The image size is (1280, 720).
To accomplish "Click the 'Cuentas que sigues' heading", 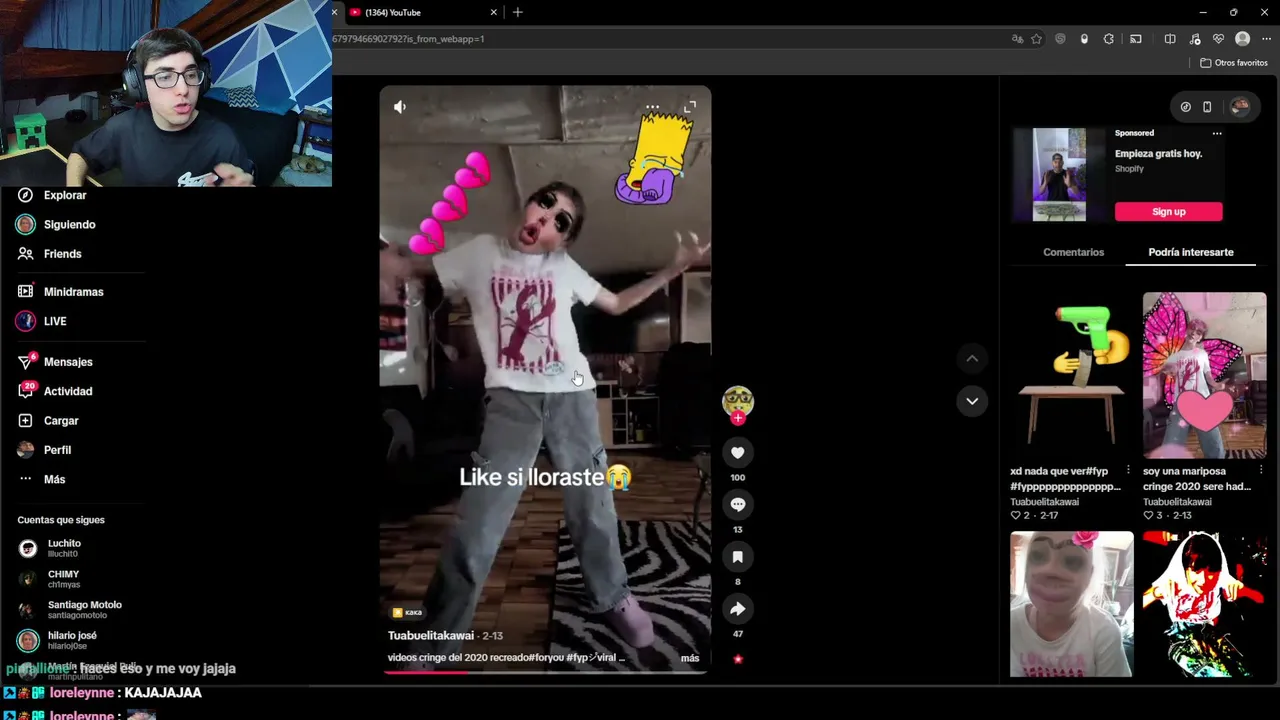I will 61,520.
